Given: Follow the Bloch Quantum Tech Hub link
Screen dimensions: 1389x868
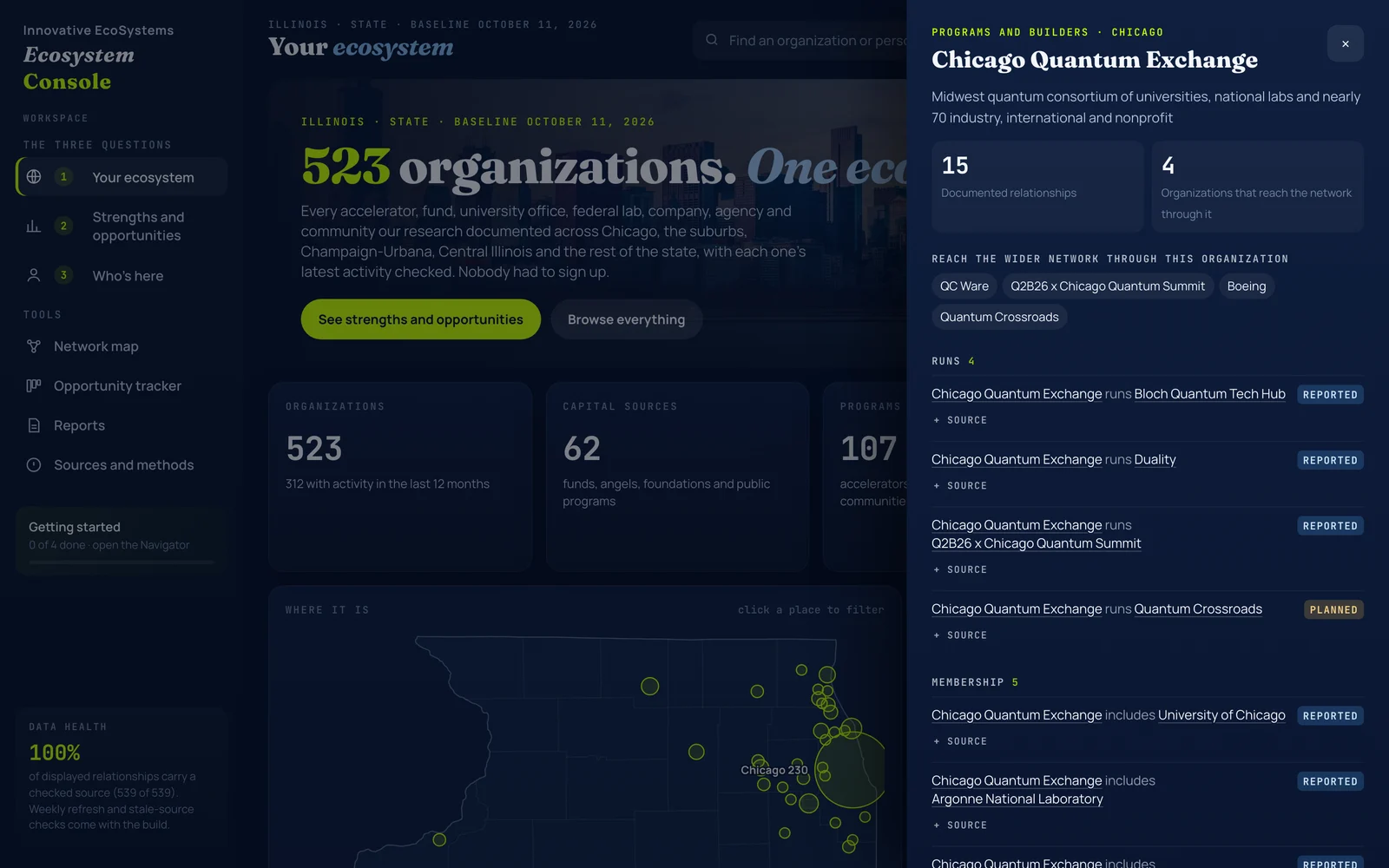Looking at the screenshot, I should tap(1209, 394).
